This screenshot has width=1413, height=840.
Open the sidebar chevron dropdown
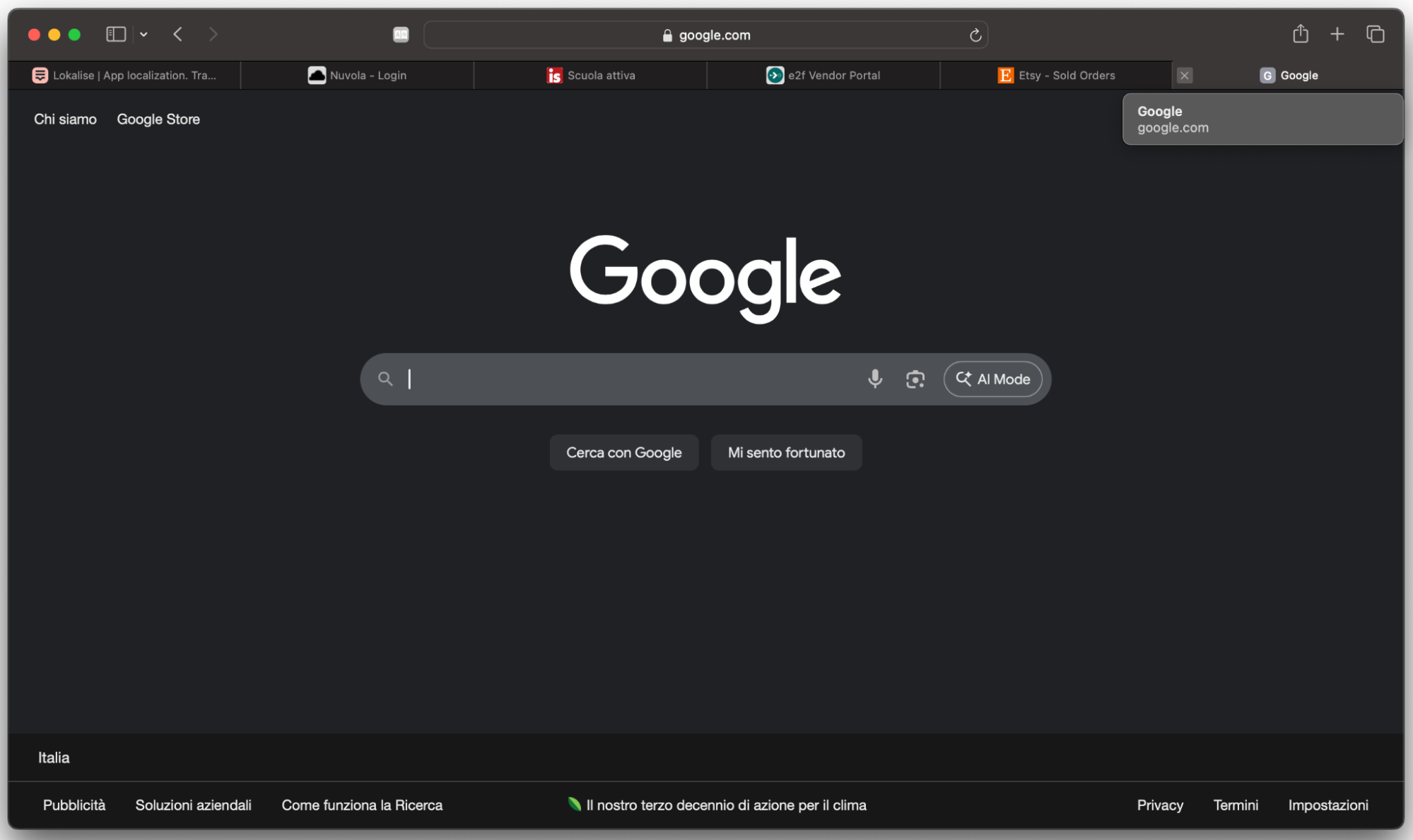pos(143,34)
